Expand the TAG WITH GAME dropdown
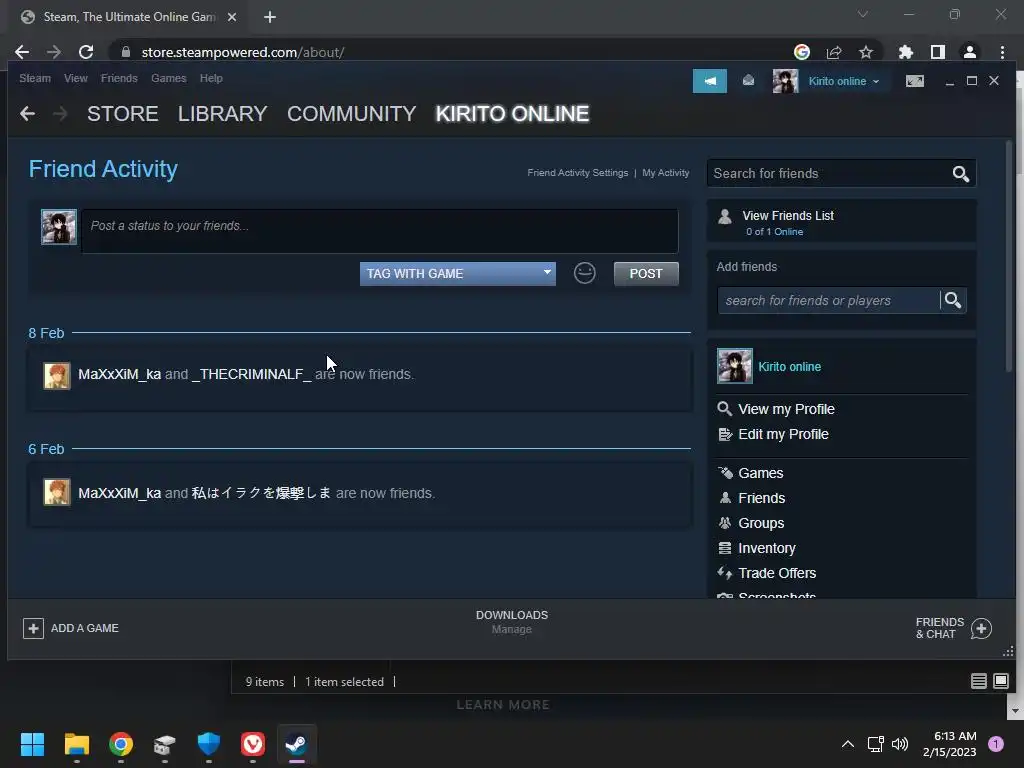 [458, 274]
